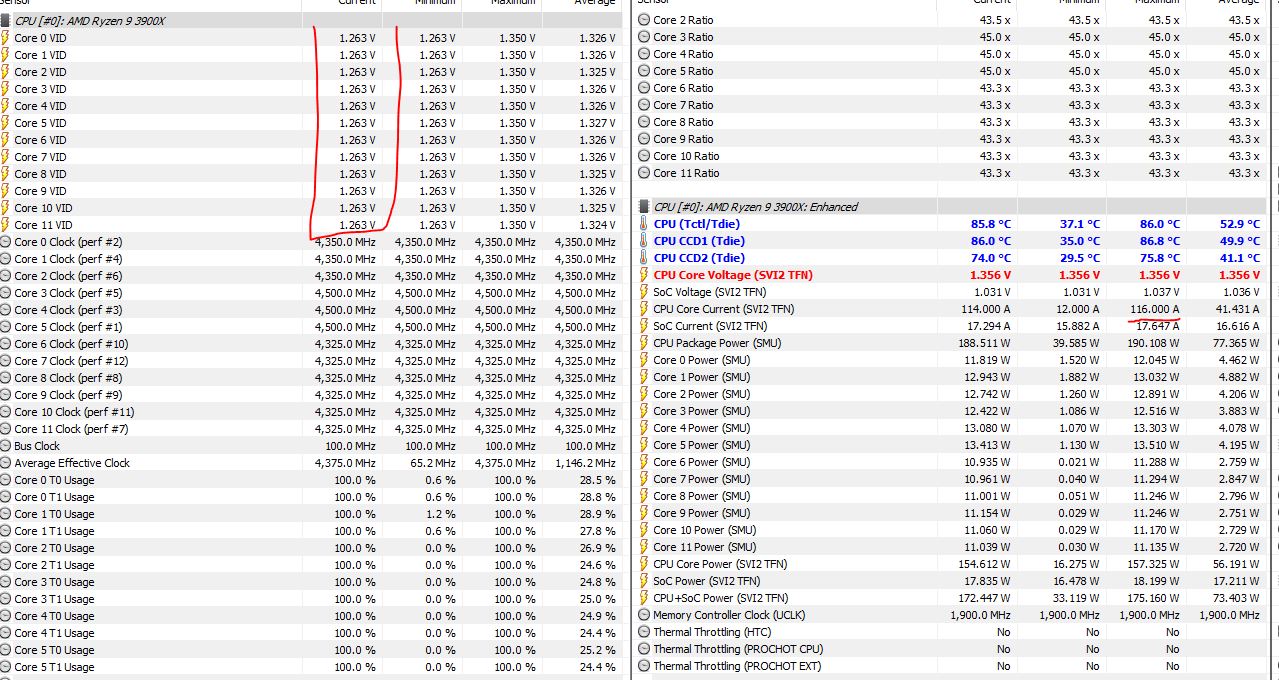Screen dimensions: 1279x680
Task: Select the CPU [#0]: AMD Ryzen 9 3900X: Enhanced group header
Action: tap(756, 207)
